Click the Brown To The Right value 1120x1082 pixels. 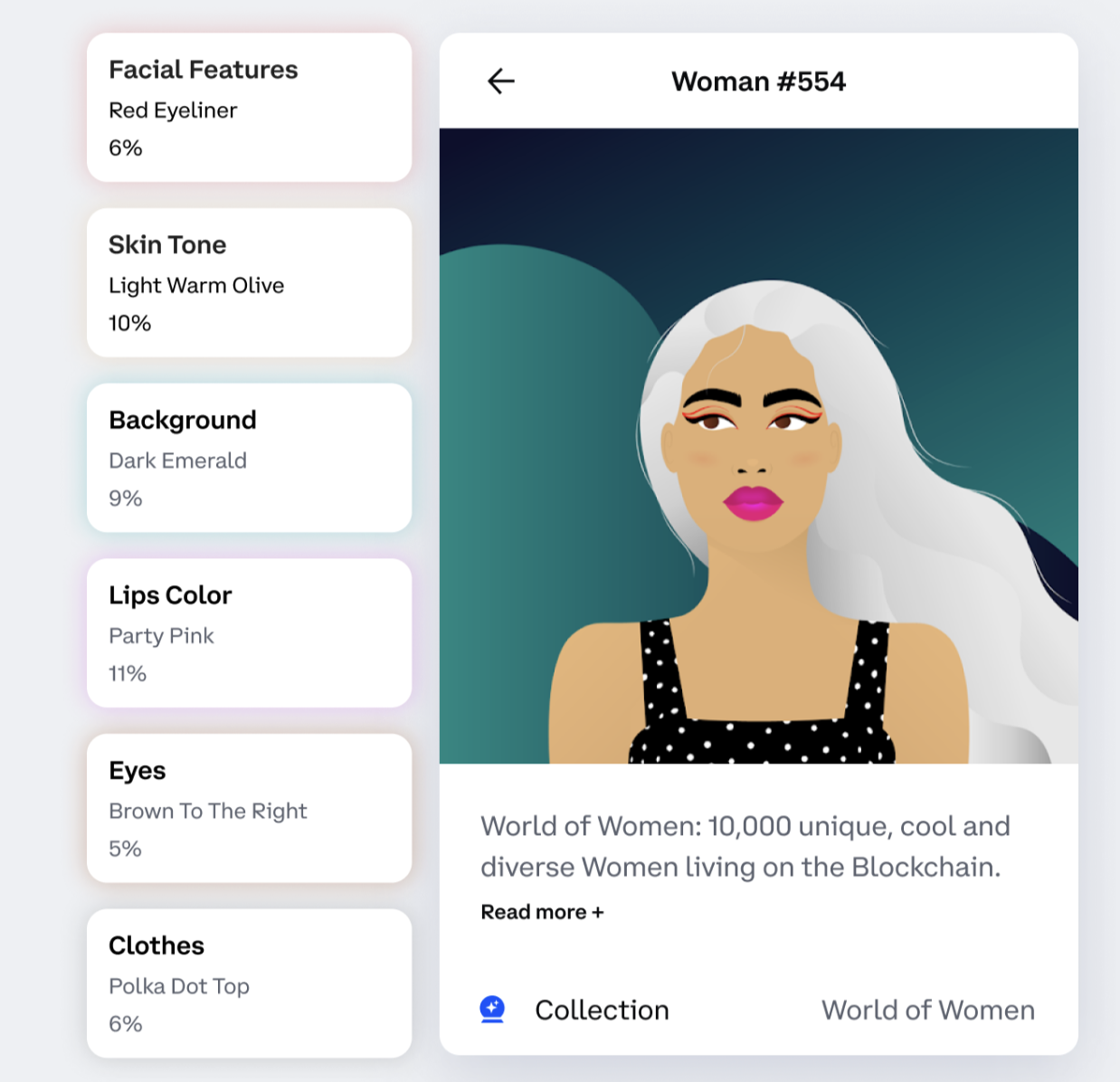208,811
